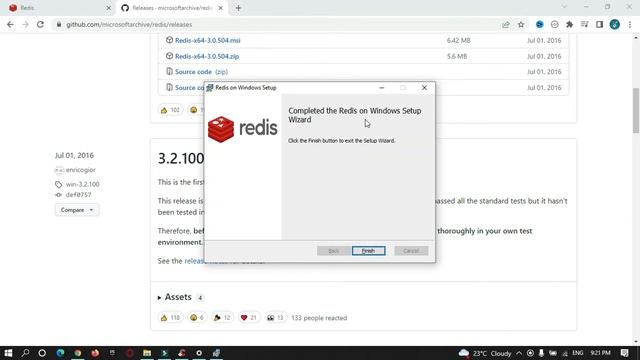This screenshot has height=360, width=640.
Task: Click the eyes reaction with 13
Action: (x=275, y=318)
